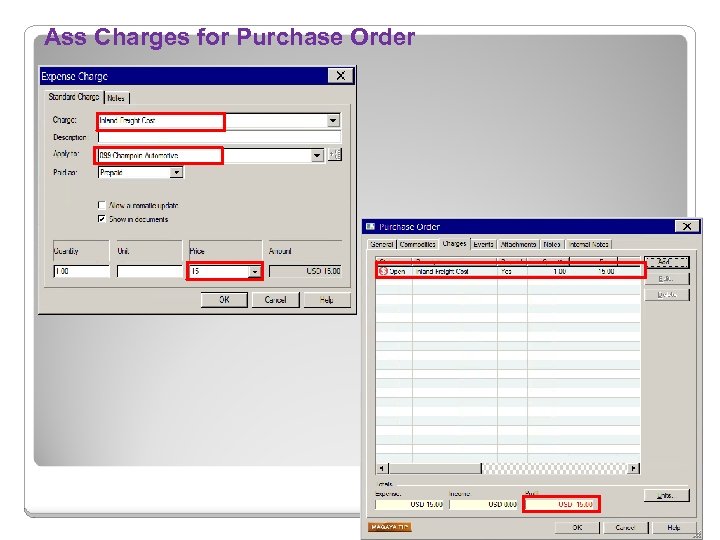Switch to Standard Charge tab

tap(74, 97)
